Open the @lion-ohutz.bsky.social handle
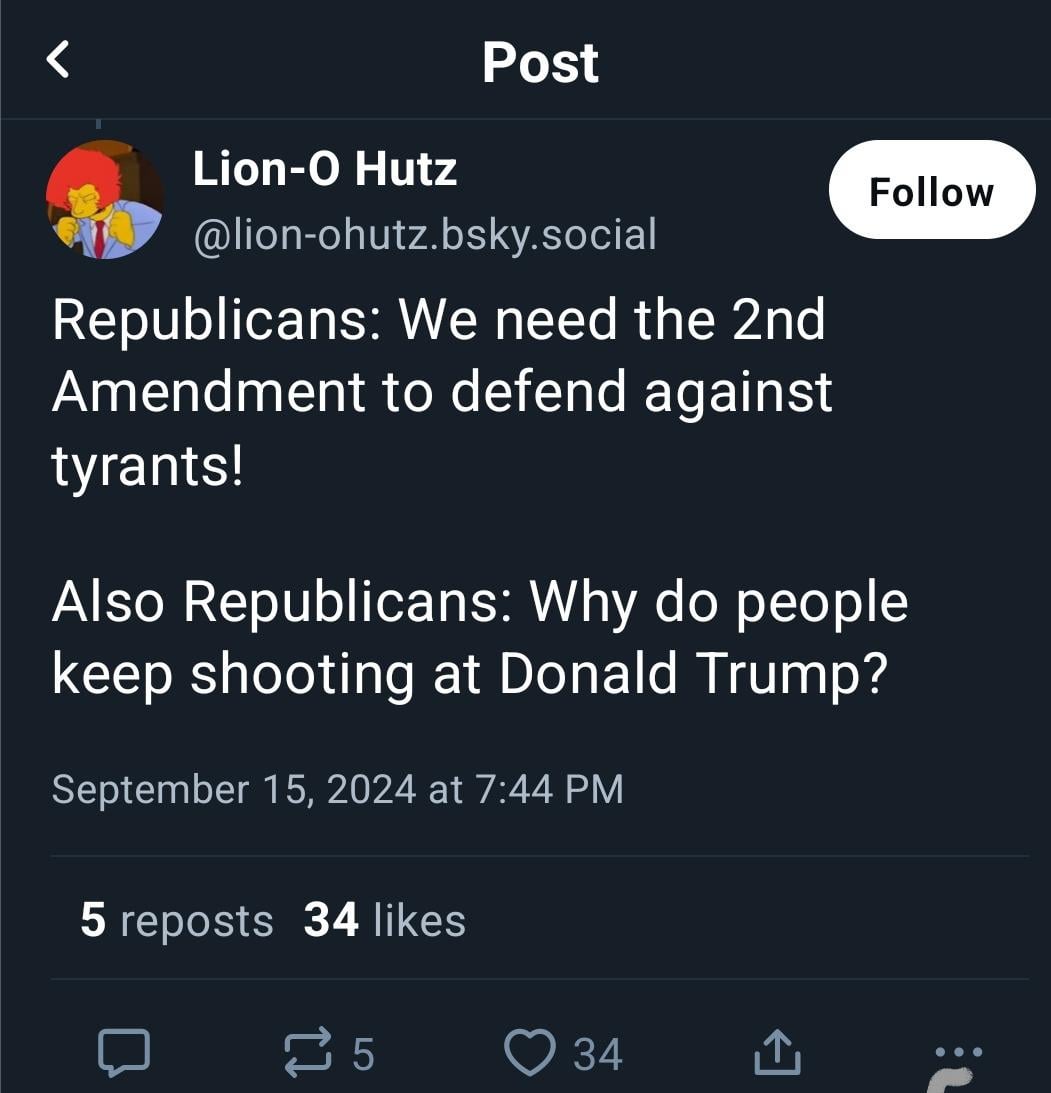This screenshot has width=1051, height=1093. (x=424, y=234)
